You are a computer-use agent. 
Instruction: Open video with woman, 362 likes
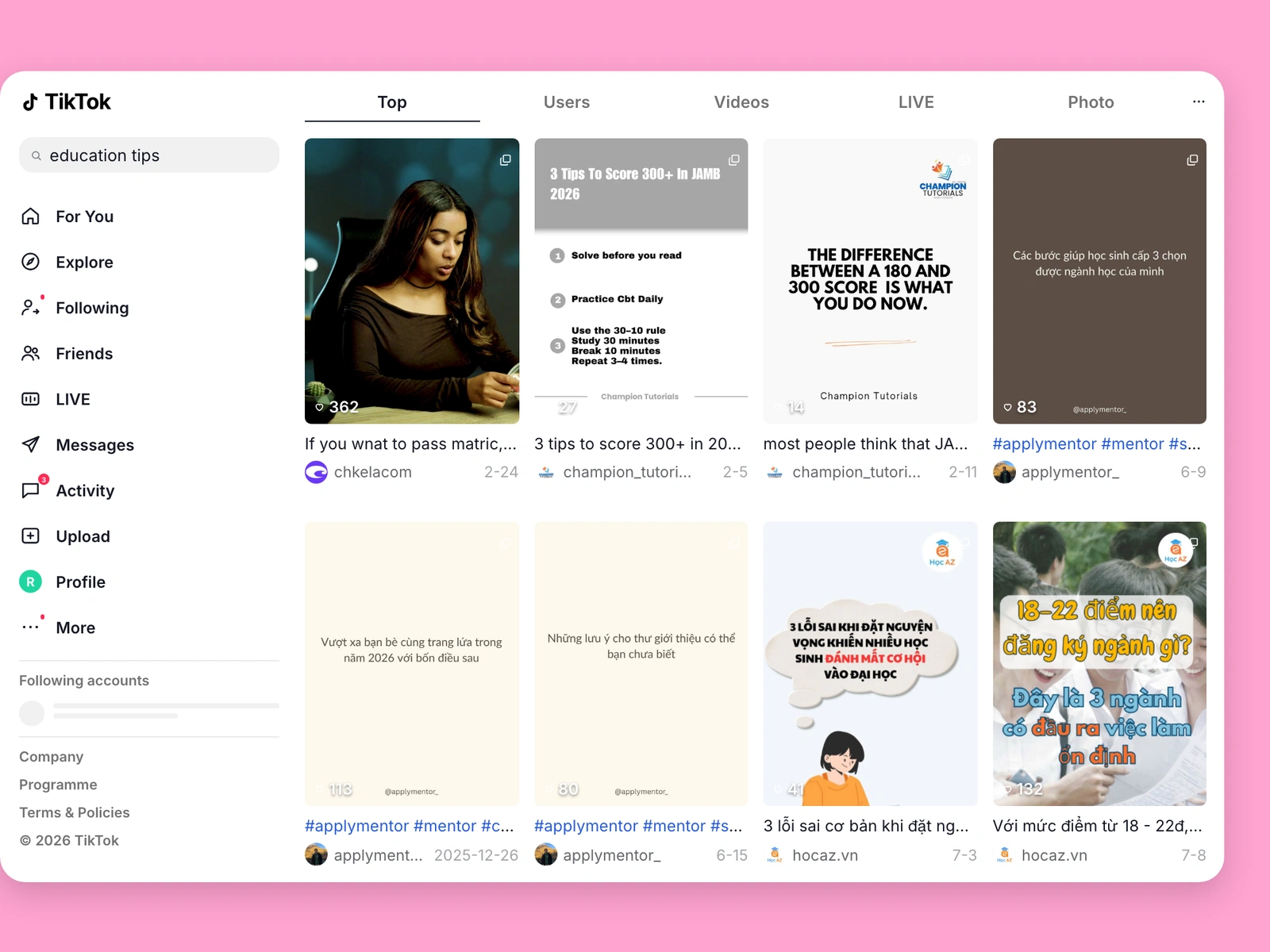412,281
